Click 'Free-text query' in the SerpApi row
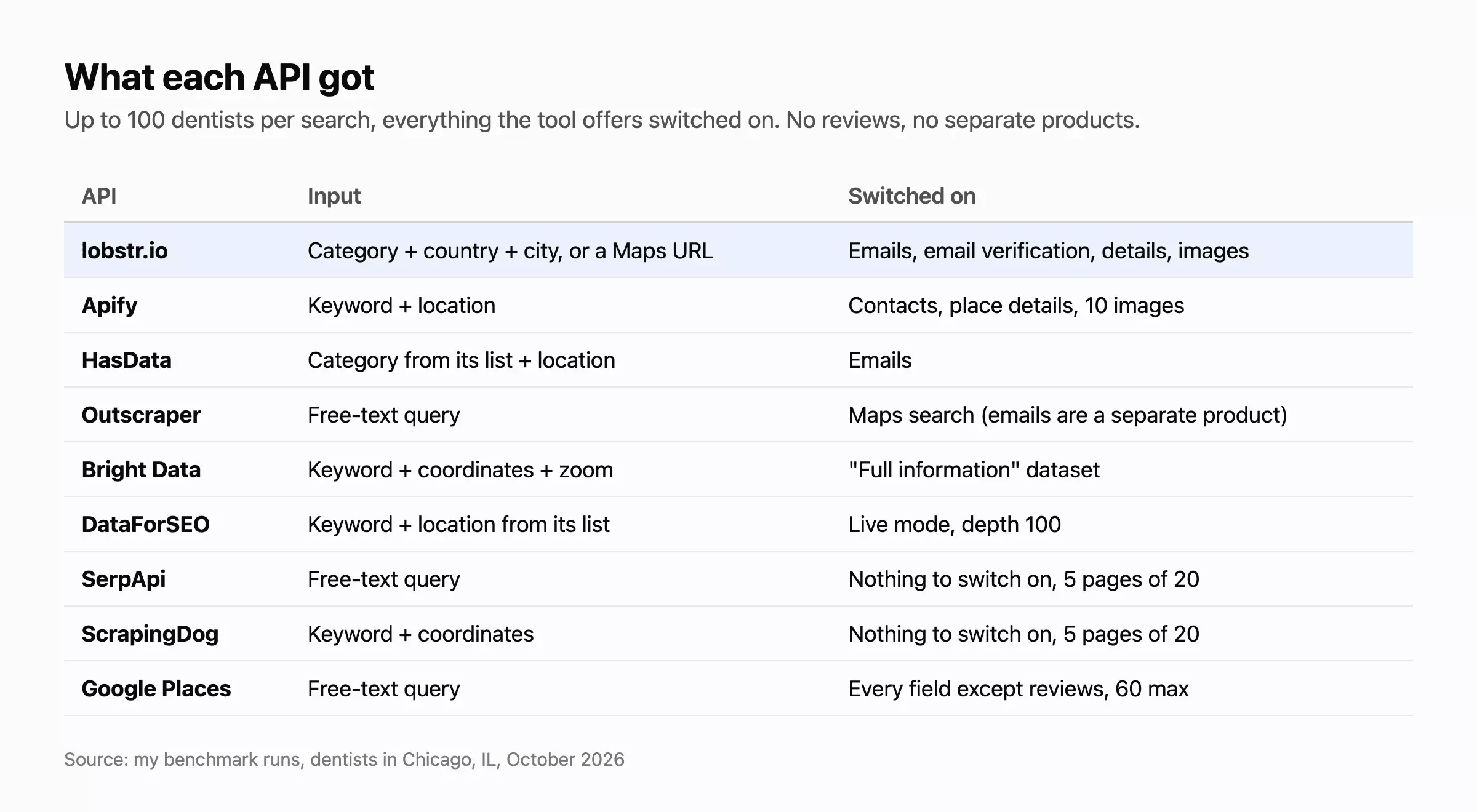Image resolution: width=1477 pixels, height=812 pixels. pyautogui.click(x=384, y=579)
